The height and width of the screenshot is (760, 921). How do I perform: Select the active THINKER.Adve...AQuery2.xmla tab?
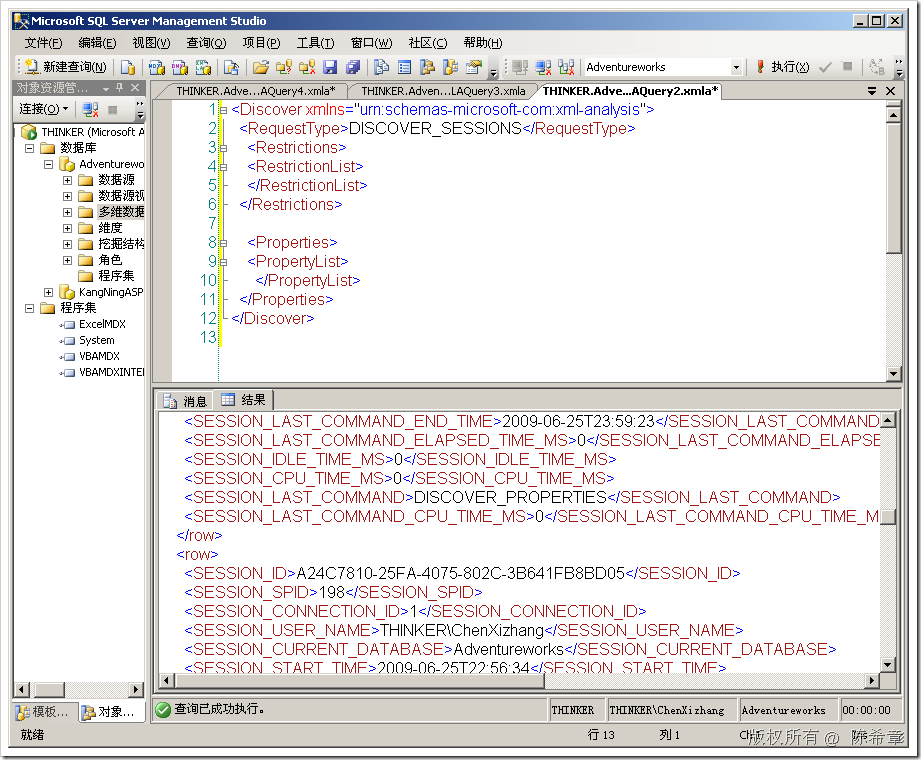point(630,91)
